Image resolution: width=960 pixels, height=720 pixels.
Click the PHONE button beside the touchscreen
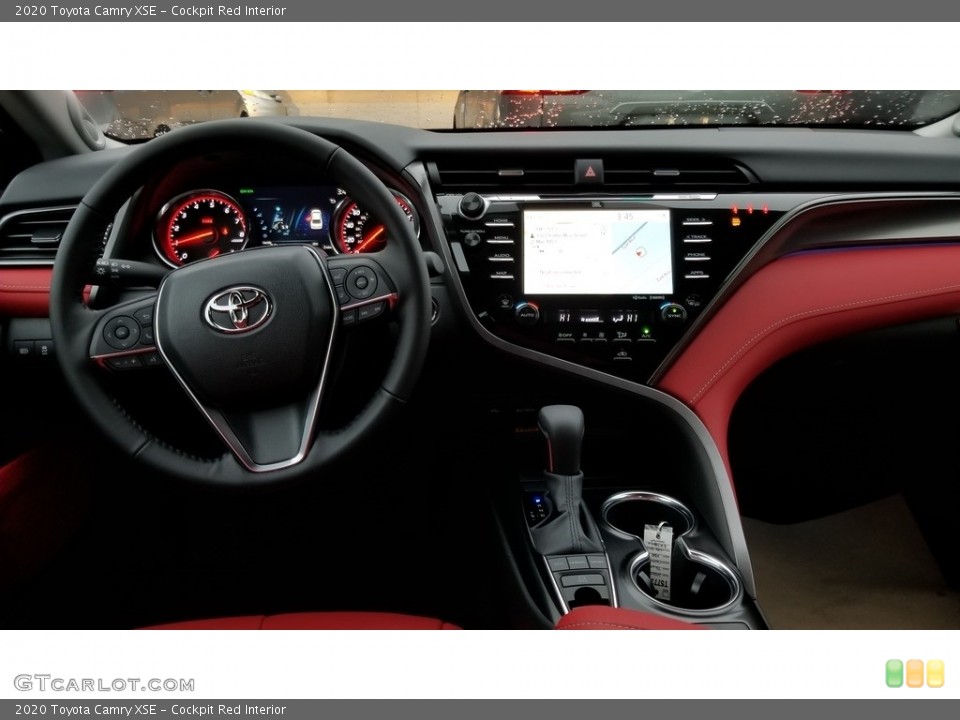tap(696, 257)
